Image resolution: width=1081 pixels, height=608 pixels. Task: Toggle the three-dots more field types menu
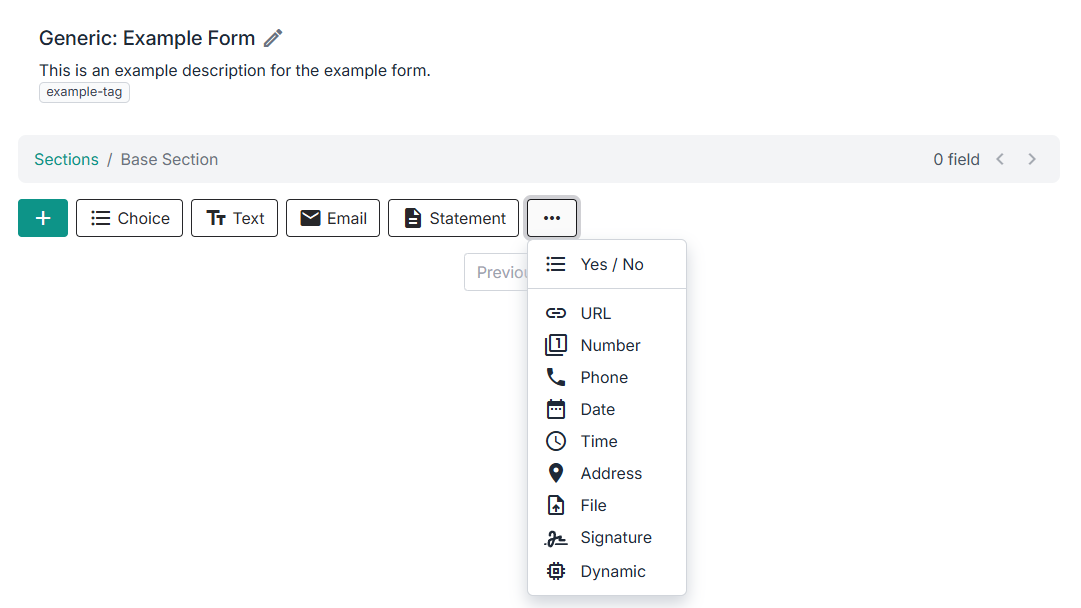tap(552, 218)
